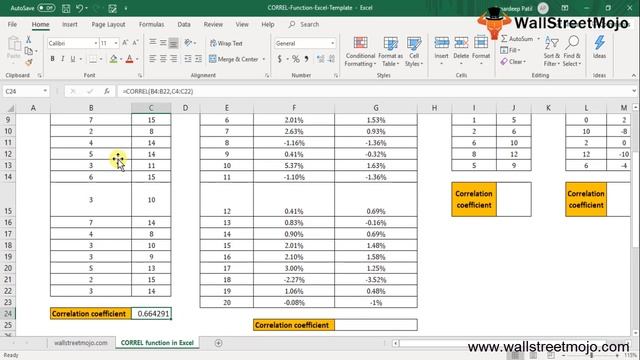Open Sort & Filter menu

[551, 52]
